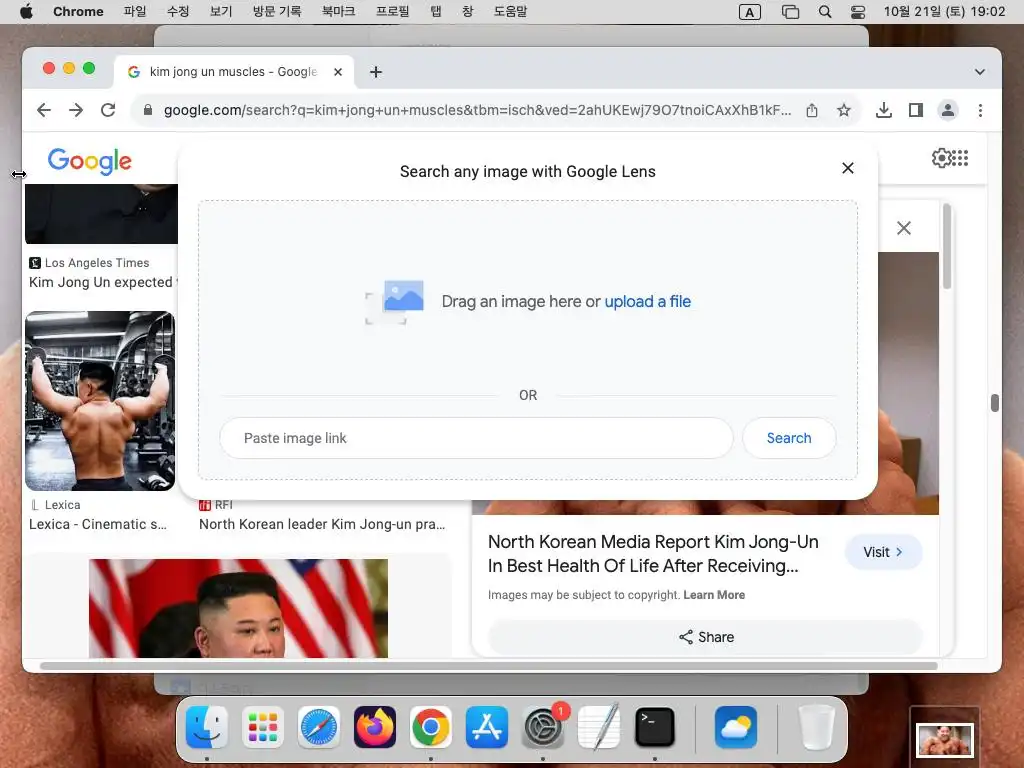The height and width of the screenshot is (768, 1024).
Task: Open App Store from the Dock
Action: 487,727
